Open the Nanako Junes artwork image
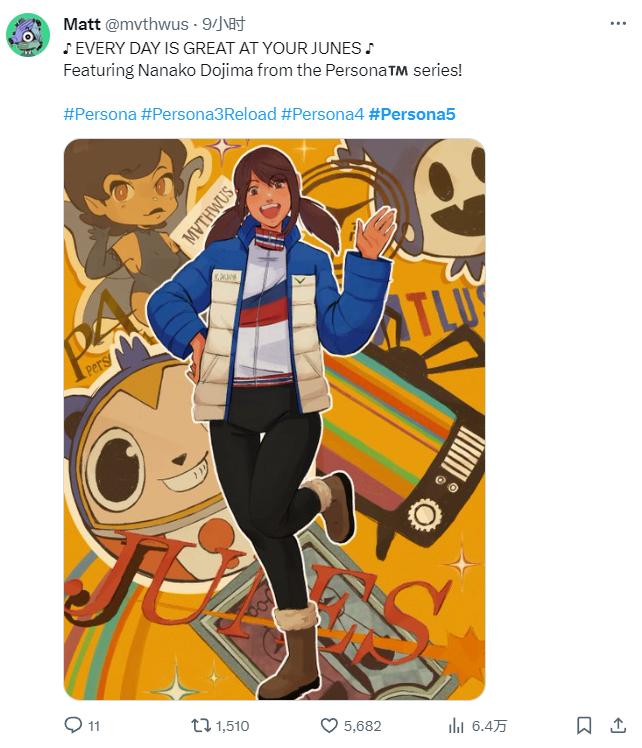Image resolution: width=642 pixels, height=748 pixels. [x=274, y=419]
